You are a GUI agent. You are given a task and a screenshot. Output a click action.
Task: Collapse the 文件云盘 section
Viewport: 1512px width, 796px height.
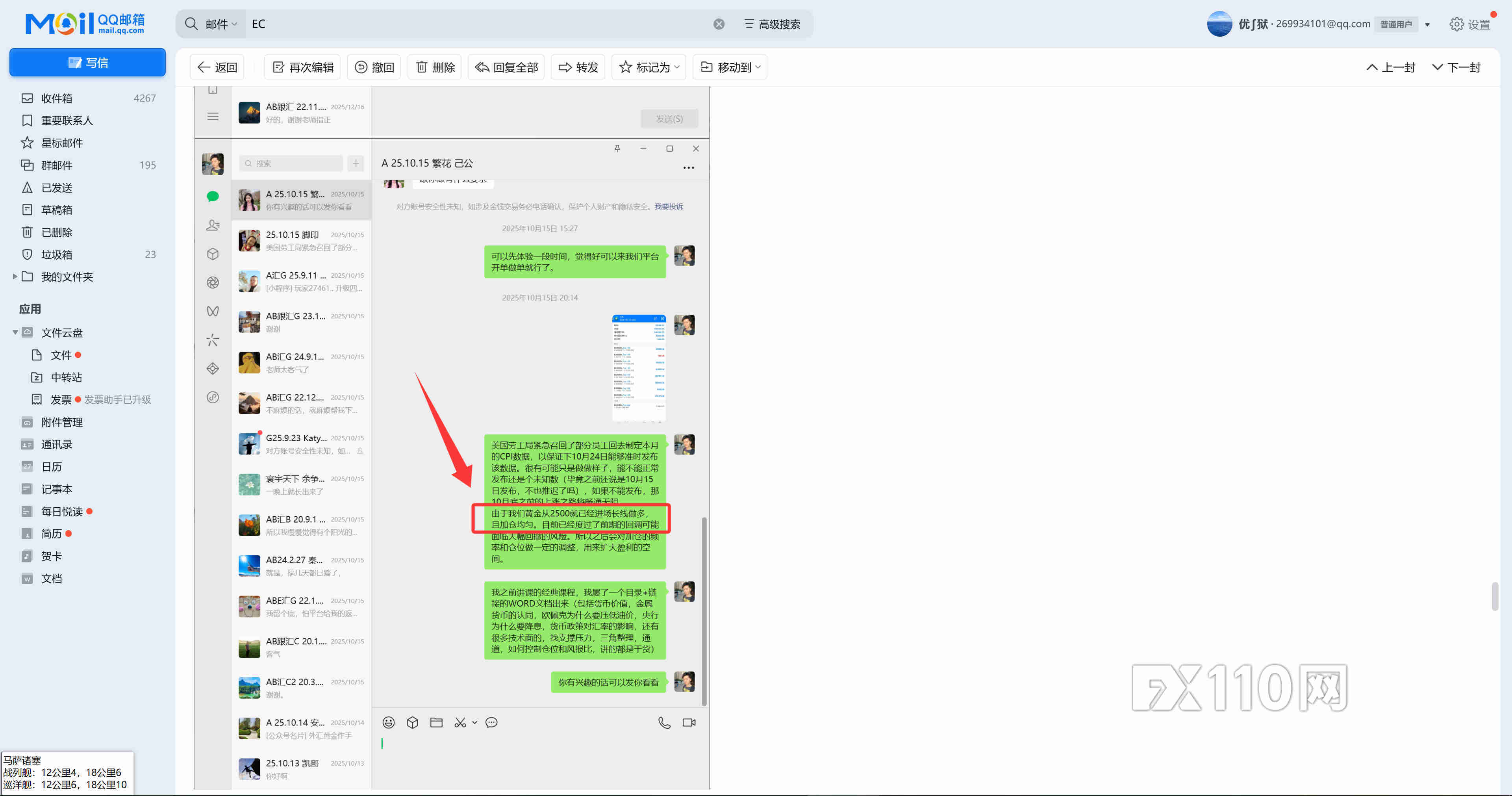[15, 333]
